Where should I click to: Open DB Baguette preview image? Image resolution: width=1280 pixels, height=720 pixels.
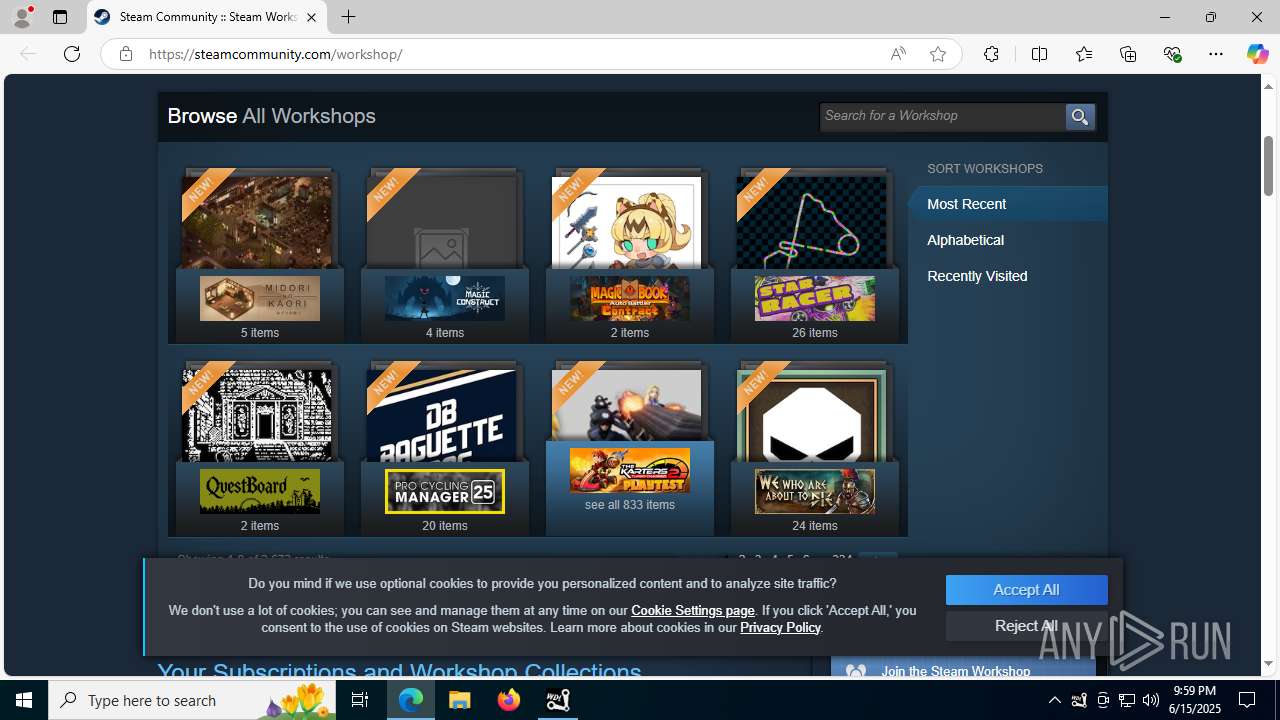point(441,415)
